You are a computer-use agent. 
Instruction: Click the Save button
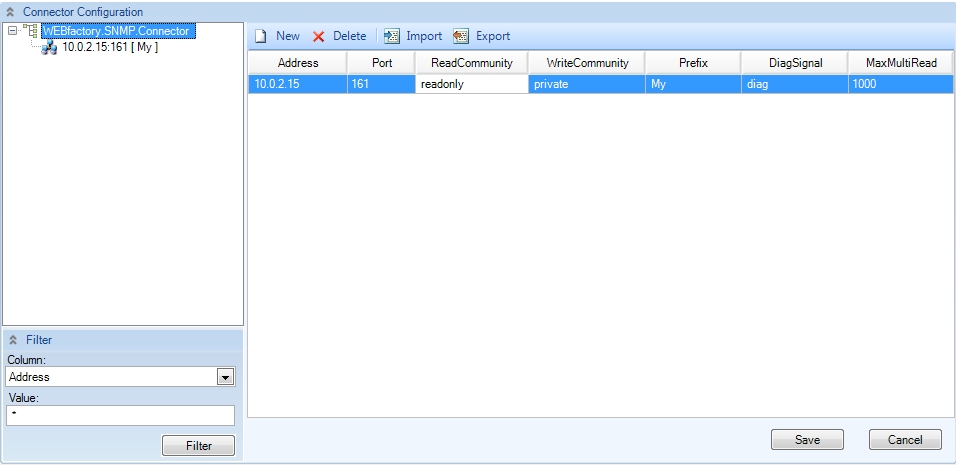pyautogui.click(x=807, y=439)
